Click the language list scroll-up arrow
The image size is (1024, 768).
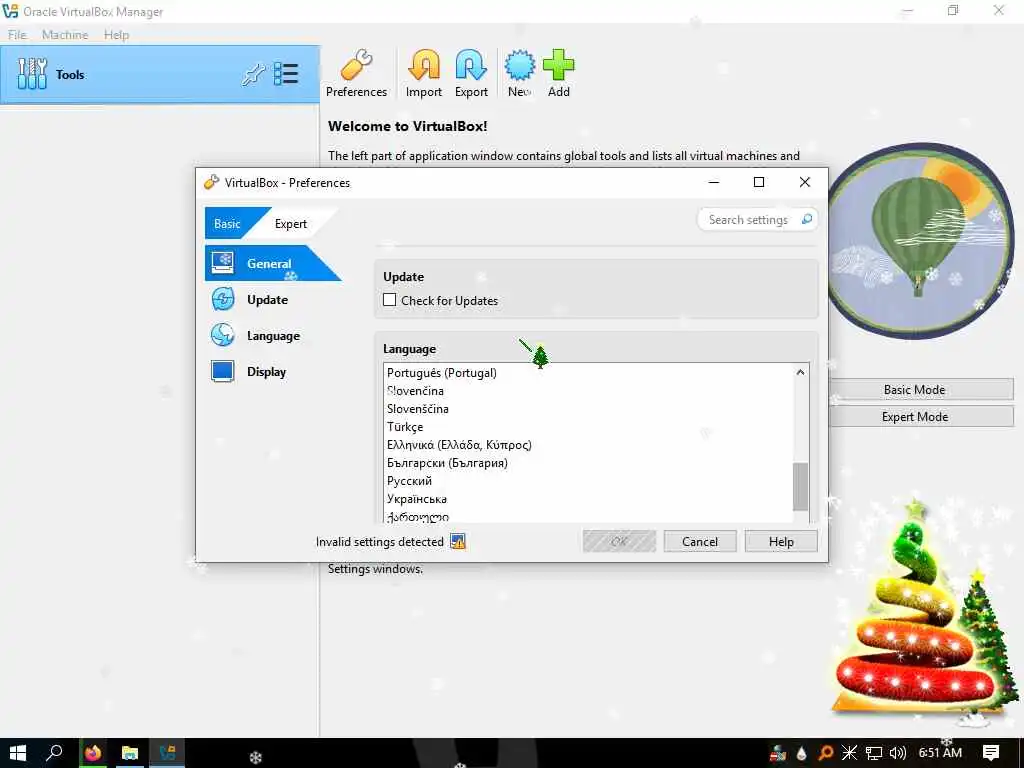[800, 372]
